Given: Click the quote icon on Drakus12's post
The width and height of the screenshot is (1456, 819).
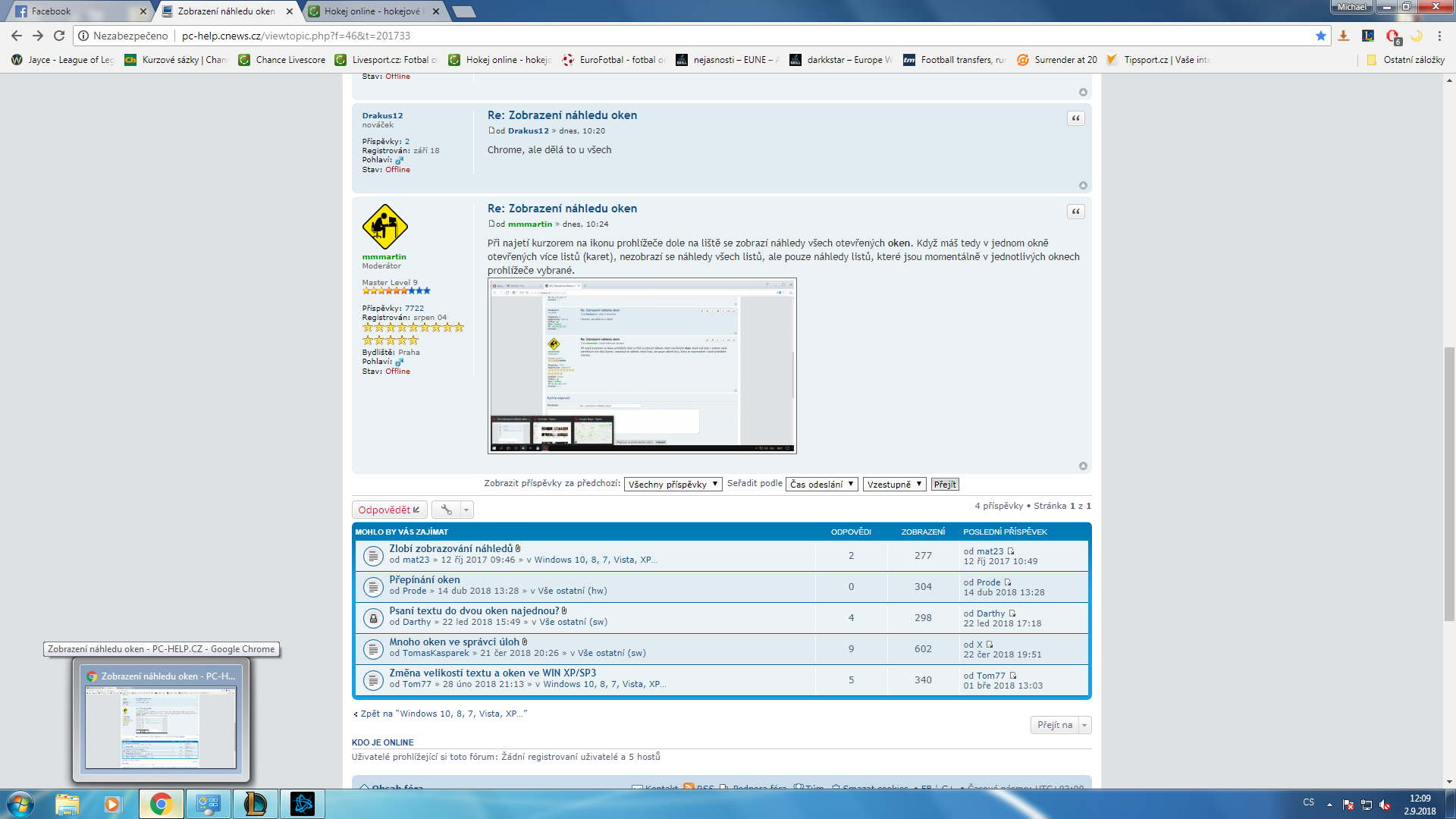Looking at the screenshot, I should tap(1075, 118).
